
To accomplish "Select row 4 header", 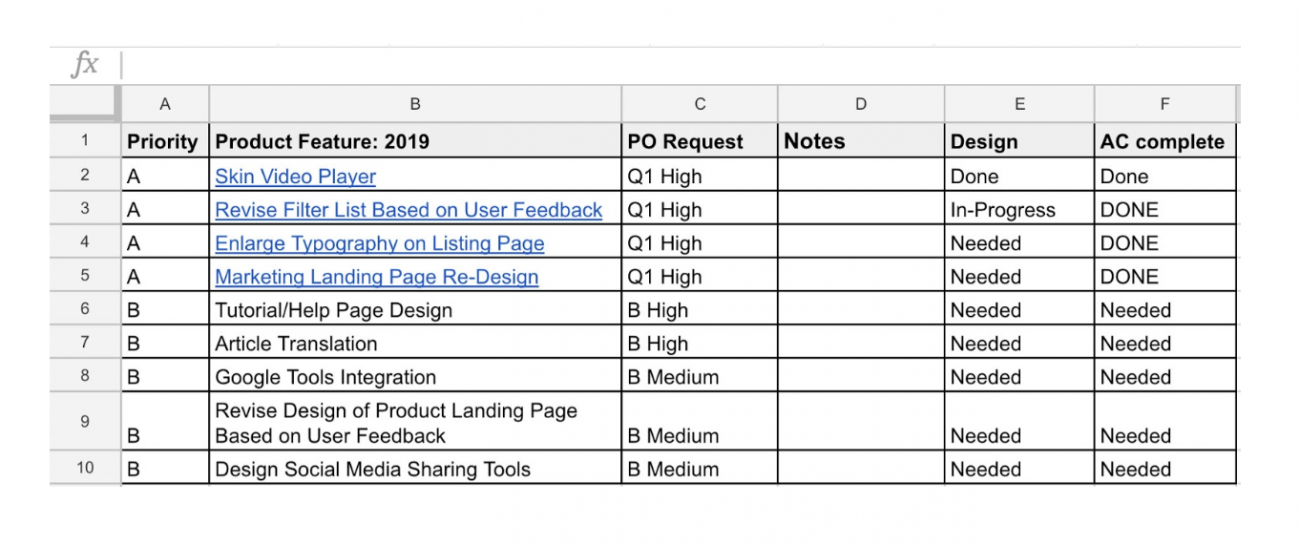I will (85, 242).
